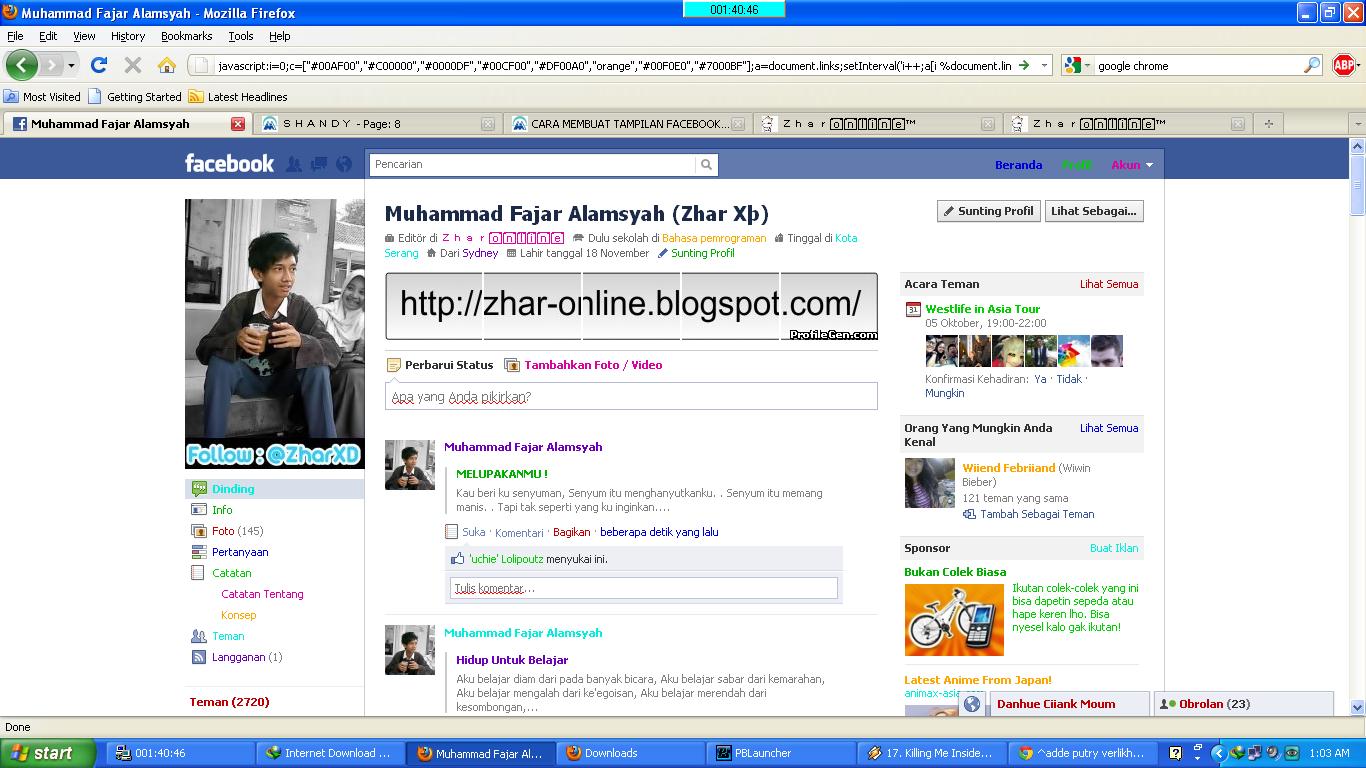Reload page with the refresh icon
The image size is (1366, 768).
point(98,65)
